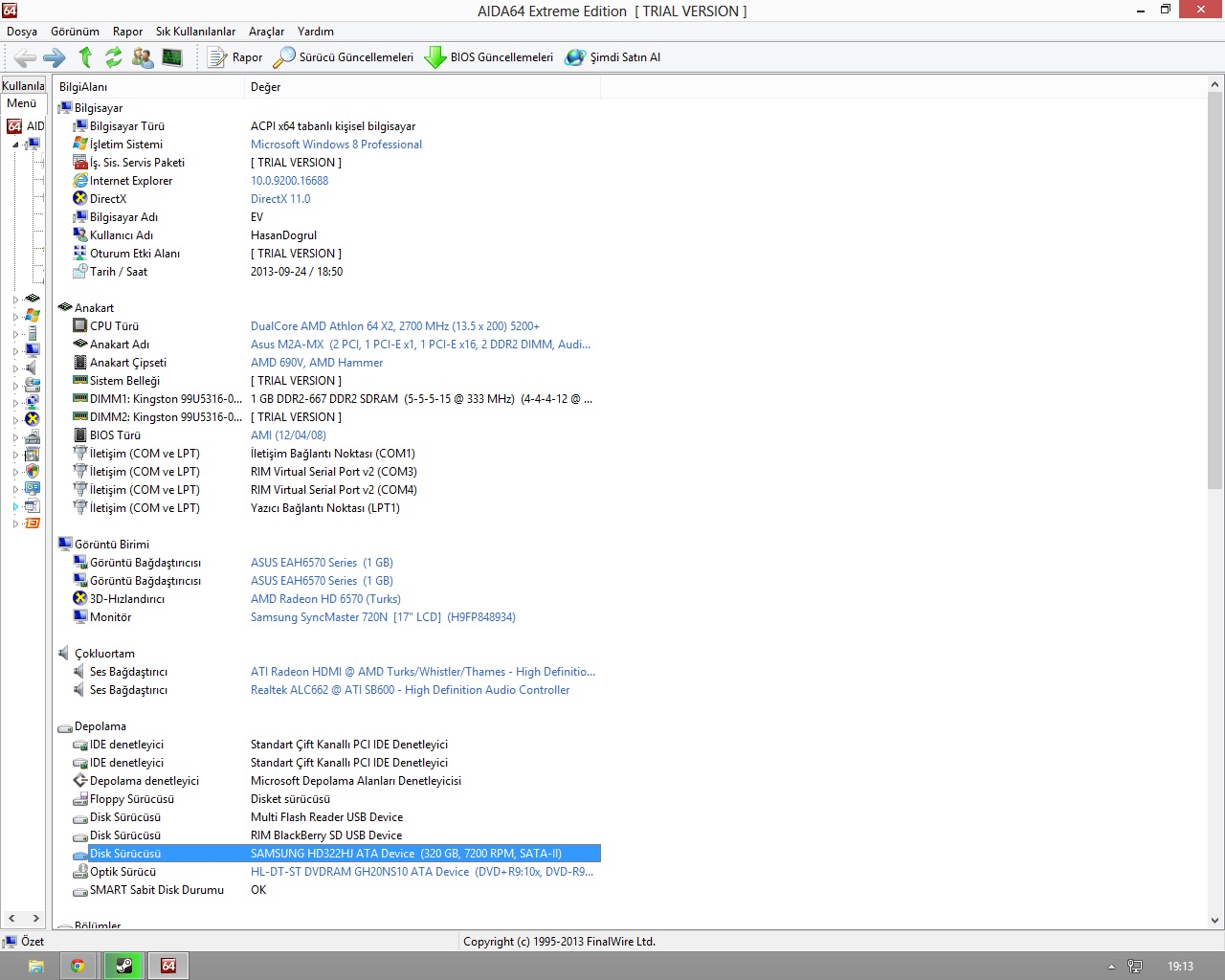
Task: Select the Floppy Sürücüsü row
Action: tap(336, 799)
